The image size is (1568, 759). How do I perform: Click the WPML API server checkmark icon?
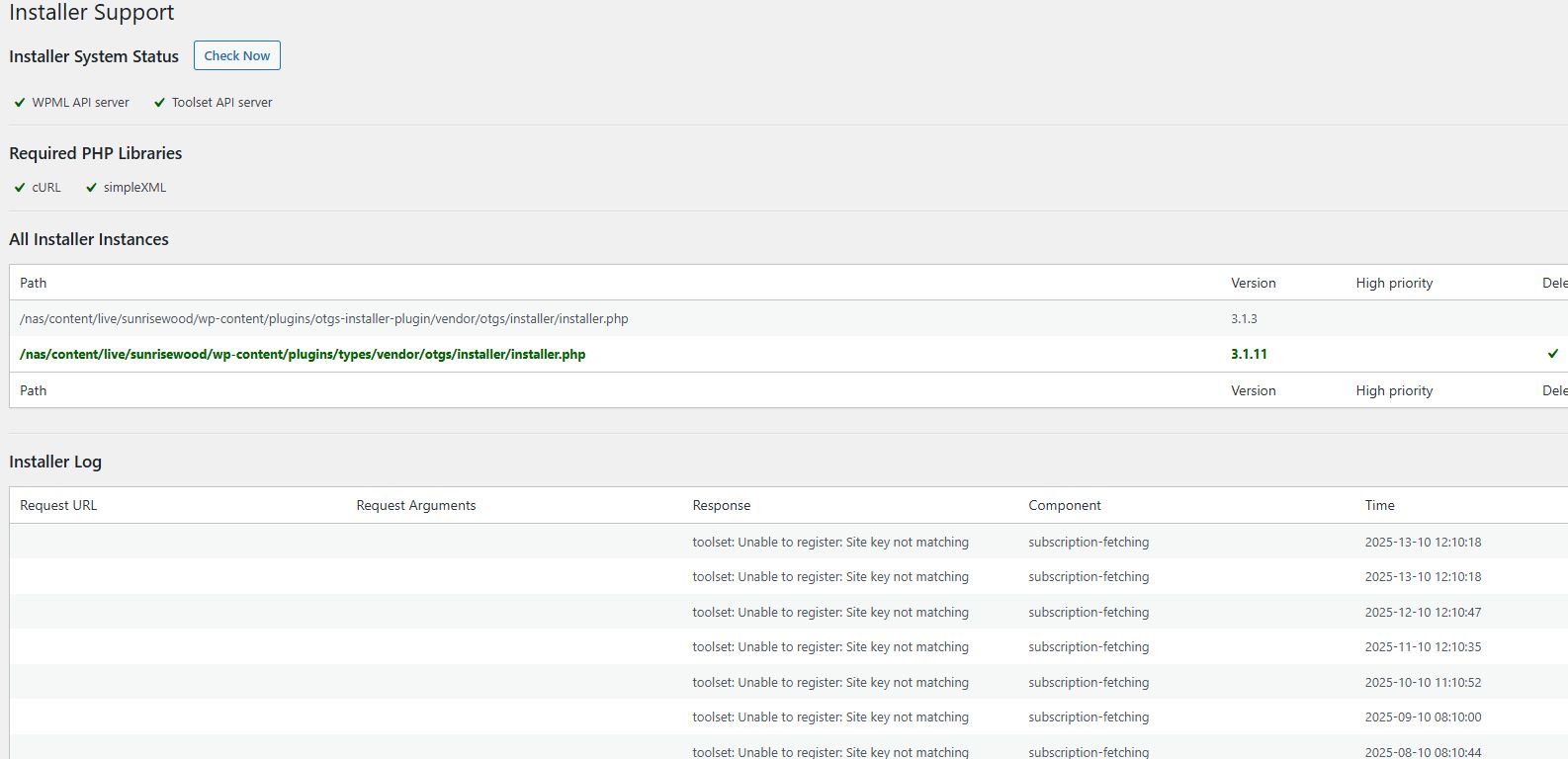(x=20, y=103)
